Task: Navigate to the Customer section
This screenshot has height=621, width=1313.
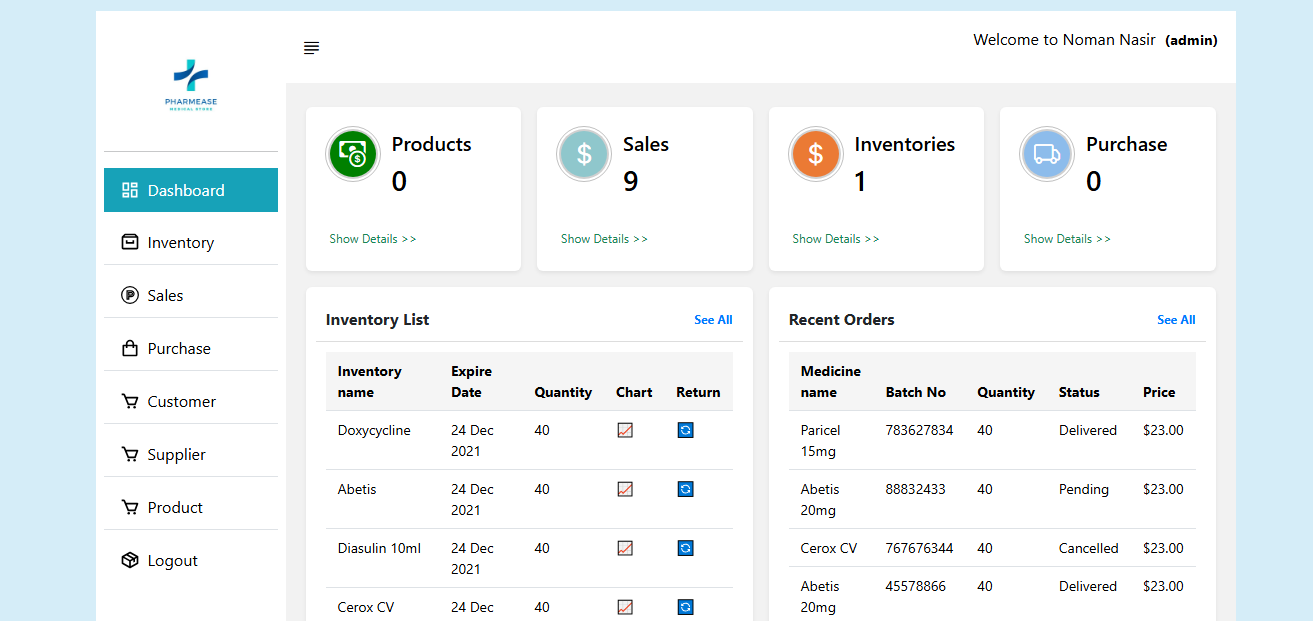Action: 181,401
